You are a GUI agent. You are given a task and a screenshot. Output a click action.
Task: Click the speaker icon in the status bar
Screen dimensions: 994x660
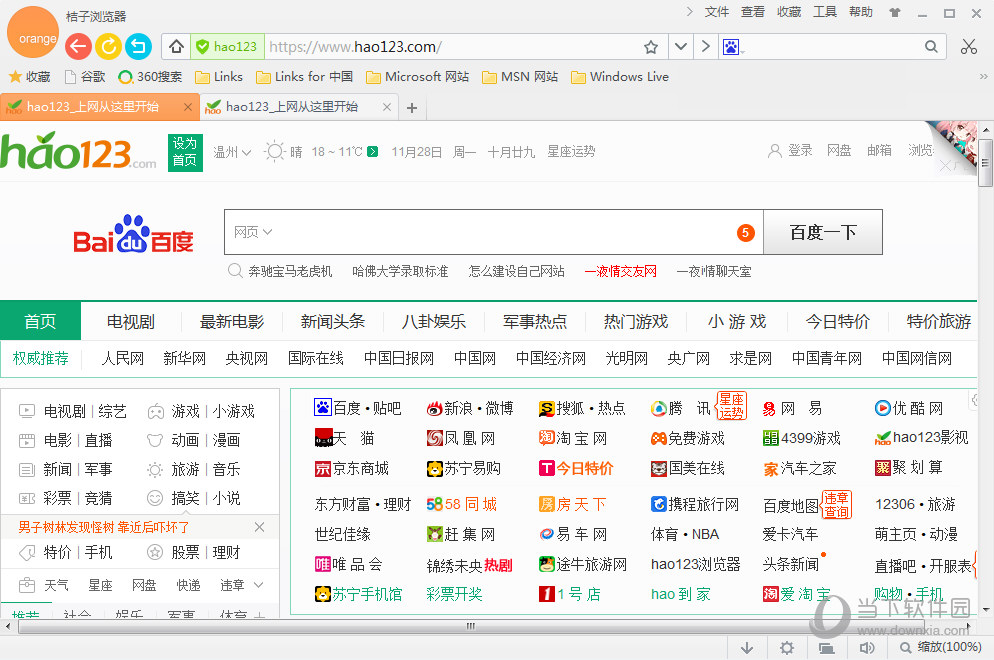point(868,648)
